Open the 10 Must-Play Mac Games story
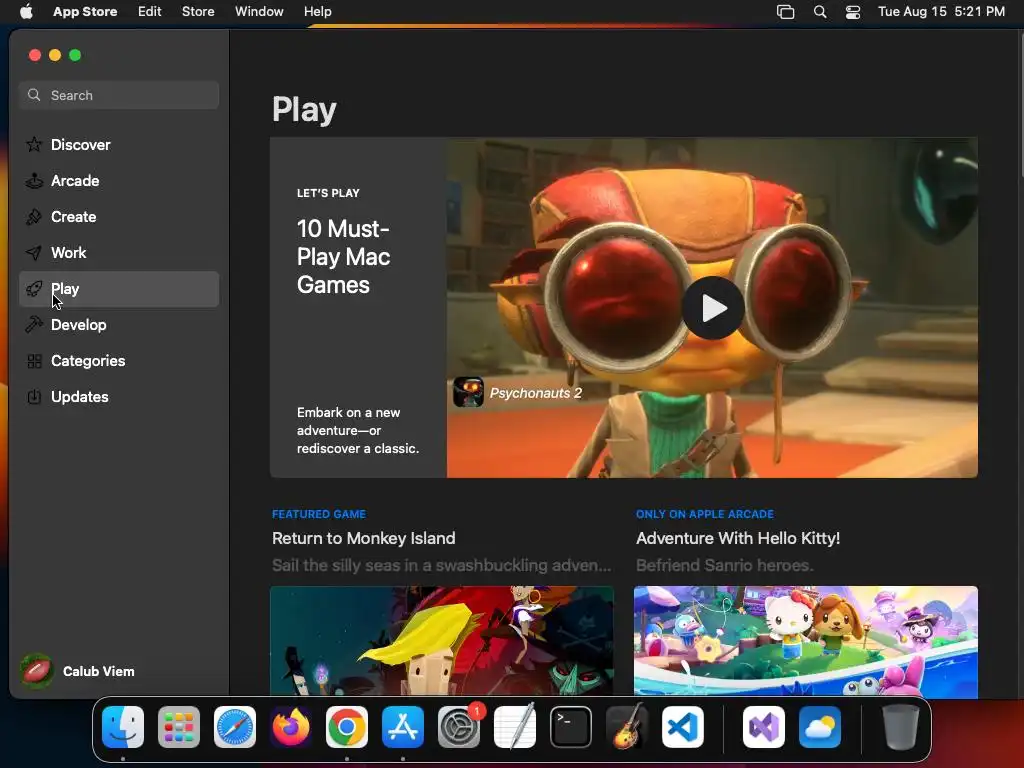This screenshot has width=1024, height=768. tap(343, 257)
